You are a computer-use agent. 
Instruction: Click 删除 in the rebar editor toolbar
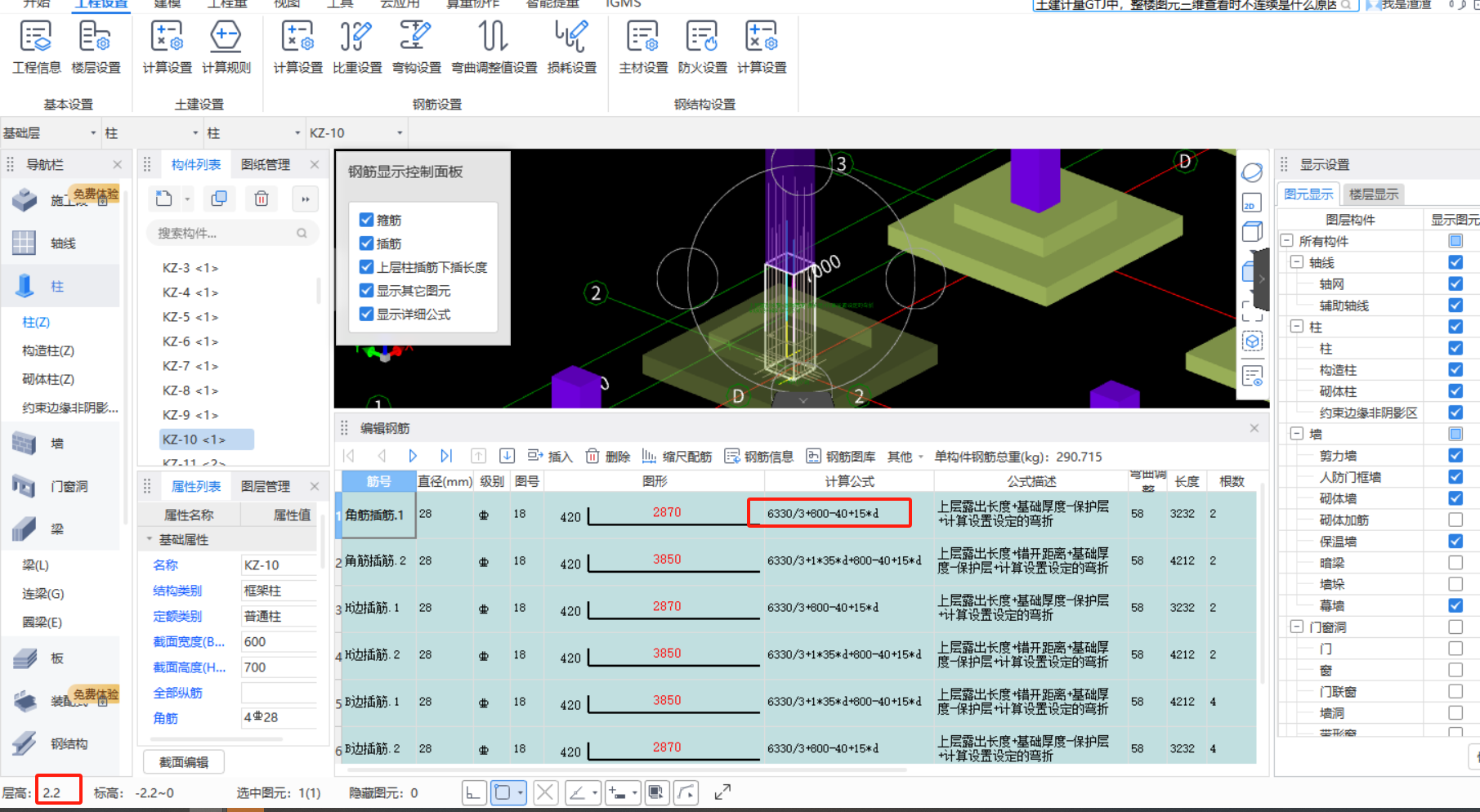pyautogui.click(x=608, y=456)
